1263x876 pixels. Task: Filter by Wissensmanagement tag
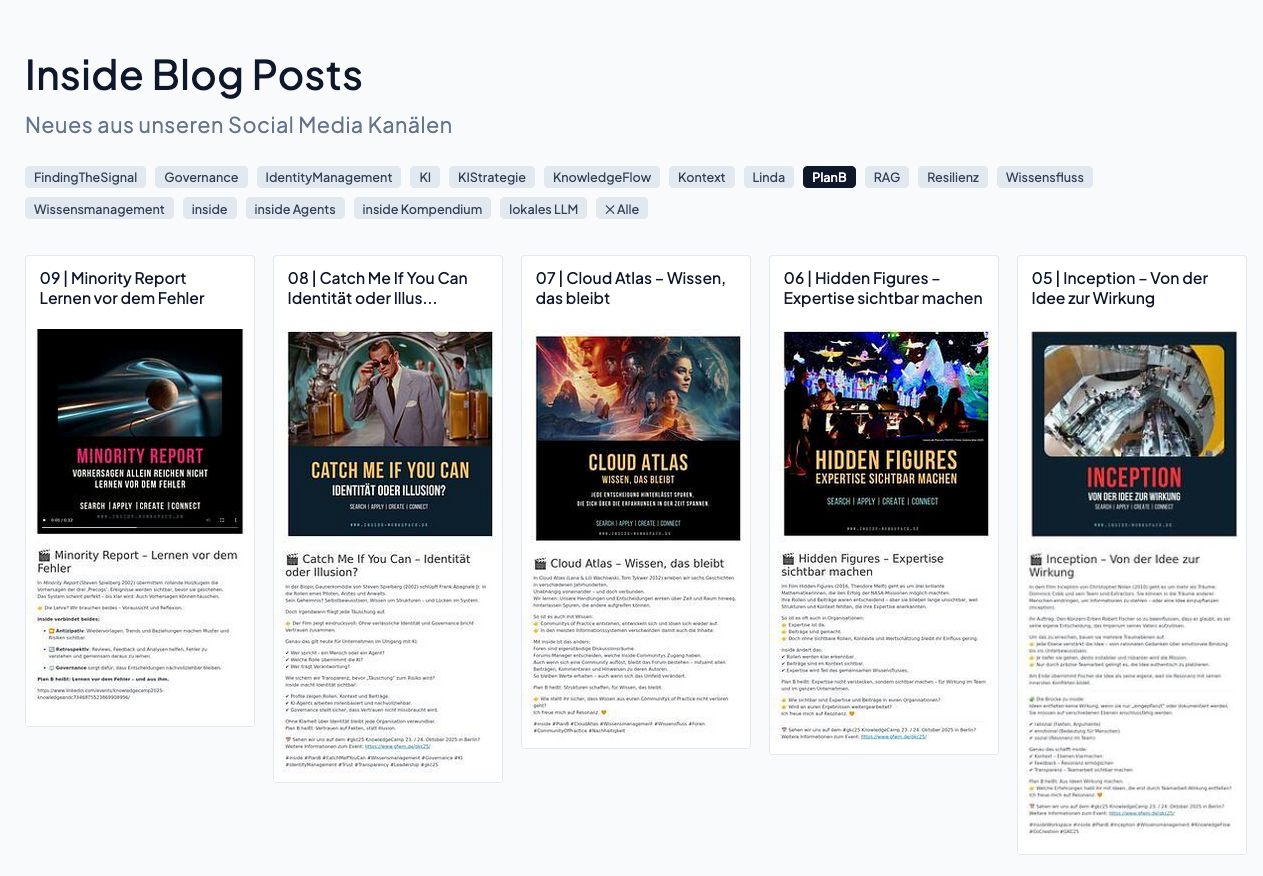[99, 209]
